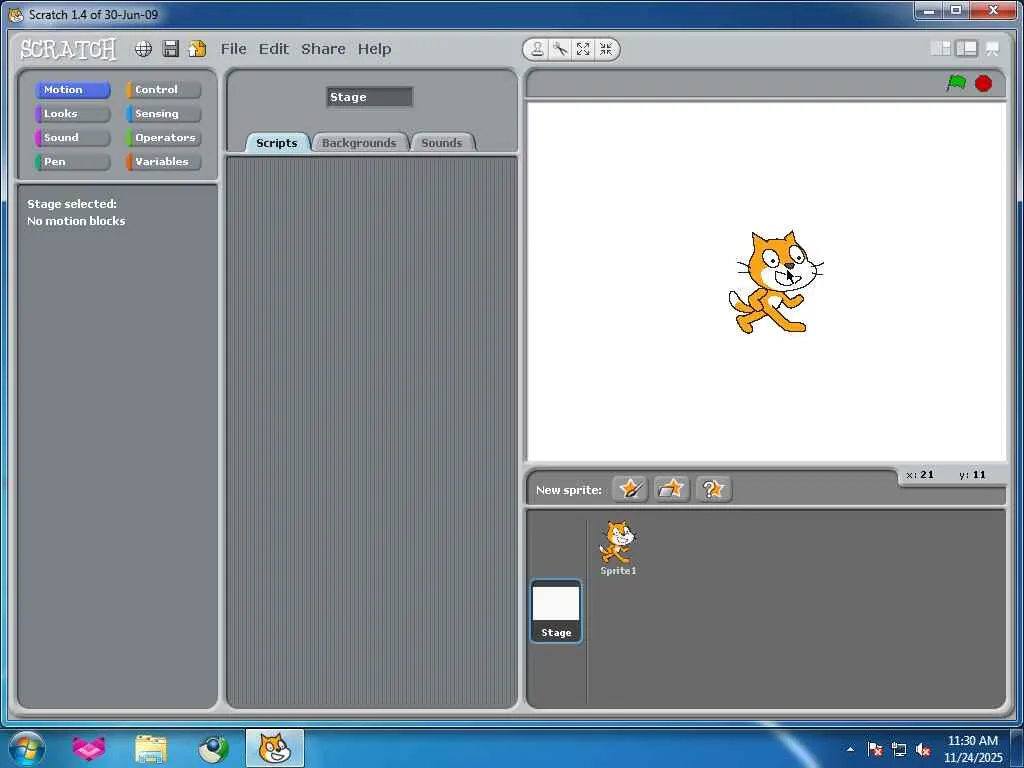The height and width of the screenshot is (768, 1024).
Task: Click the muted volume tray icon
Action: [x=923, y=749]
